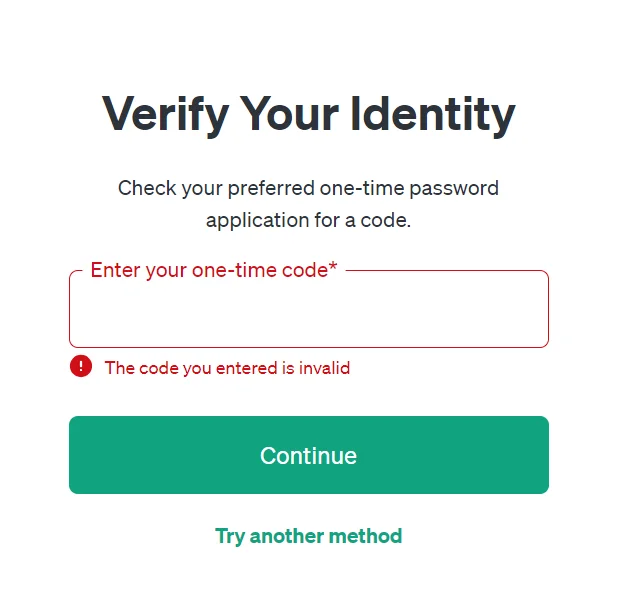Click the word 'Verify' in the heading

pos(165,116)
